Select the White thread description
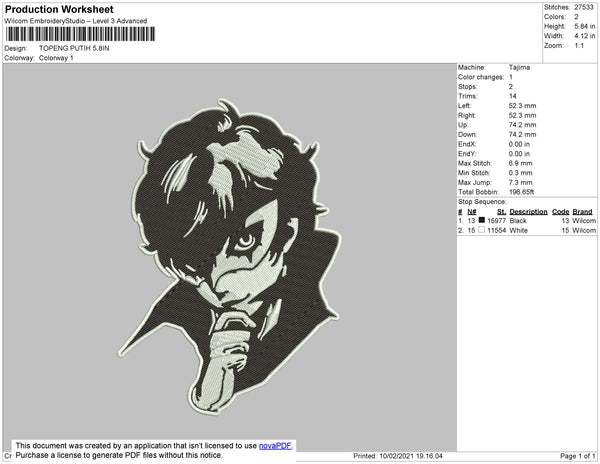This screenshot has width=600, height=464. [518, 230]
